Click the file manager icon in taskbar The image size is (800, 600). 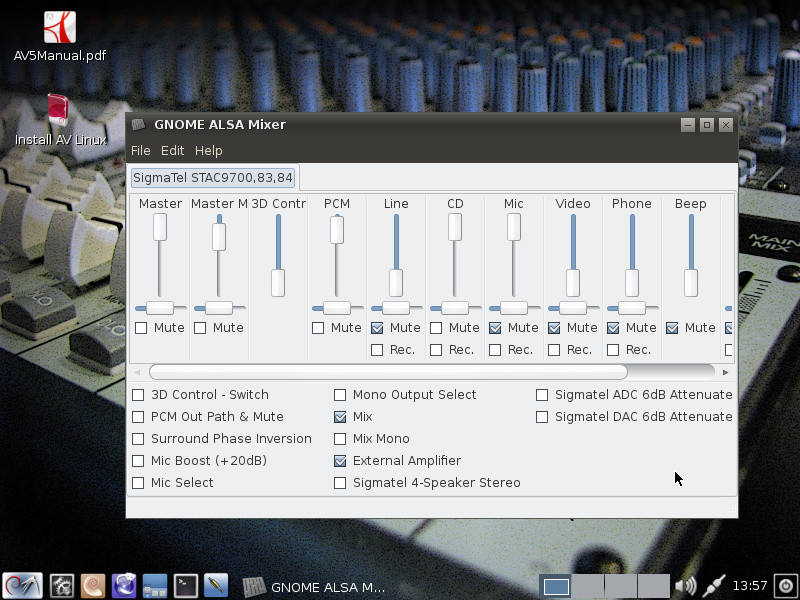click(x=155, y=586)
